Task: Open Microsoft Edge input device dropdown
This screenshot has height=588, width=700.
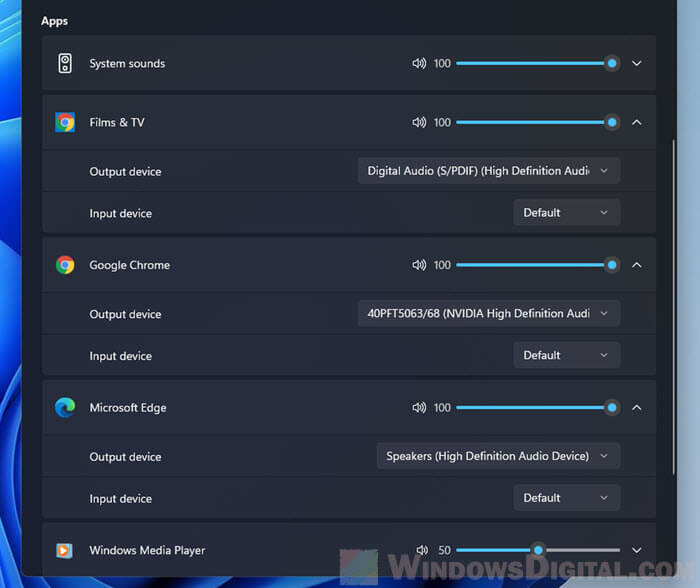Action: (567, 498)
